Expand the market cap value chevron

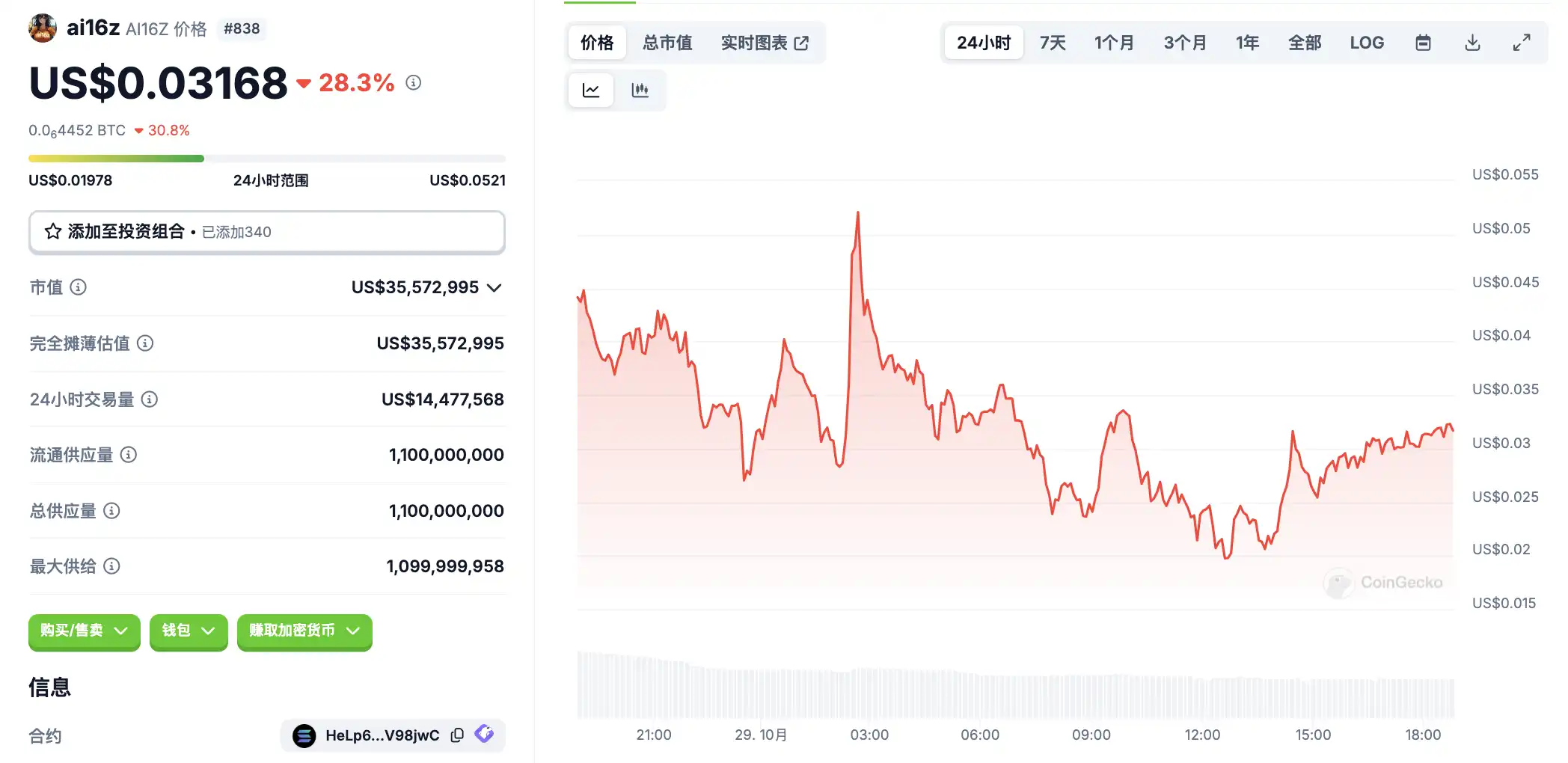494,288
